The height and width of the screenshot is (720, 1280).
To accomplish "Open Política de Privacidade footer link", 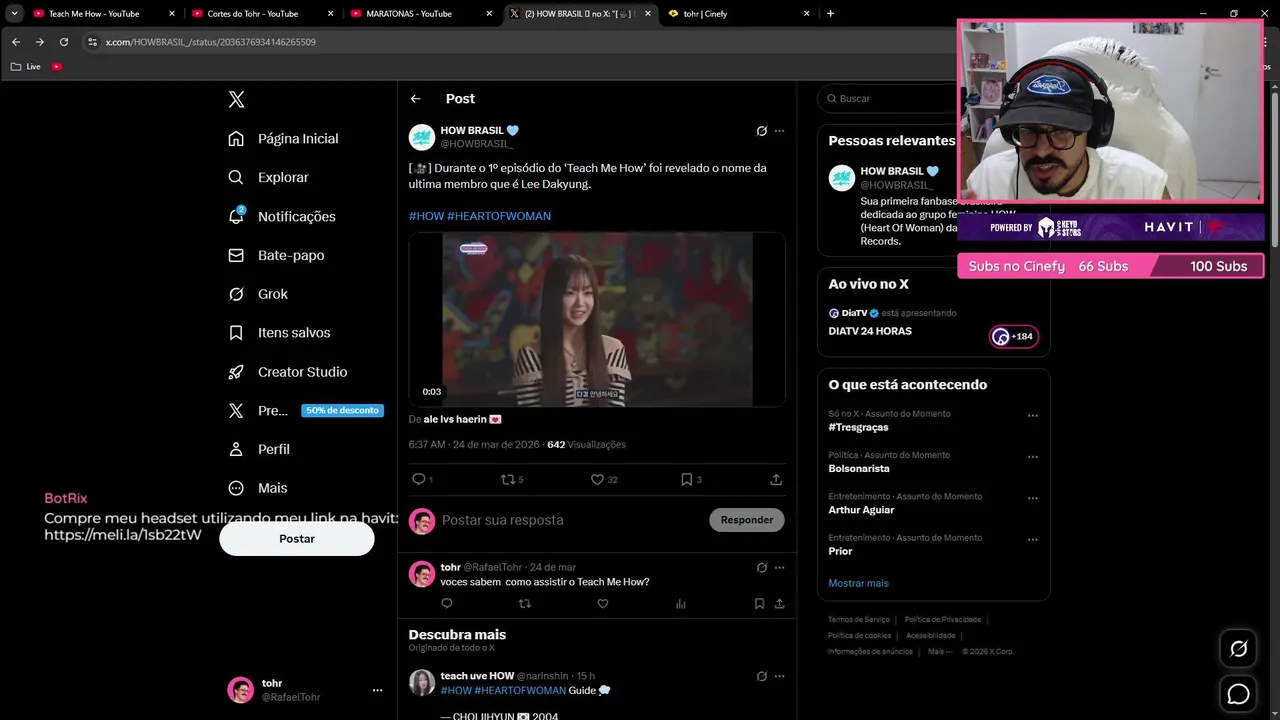I will pyautogui.click(x=943, y=620).
